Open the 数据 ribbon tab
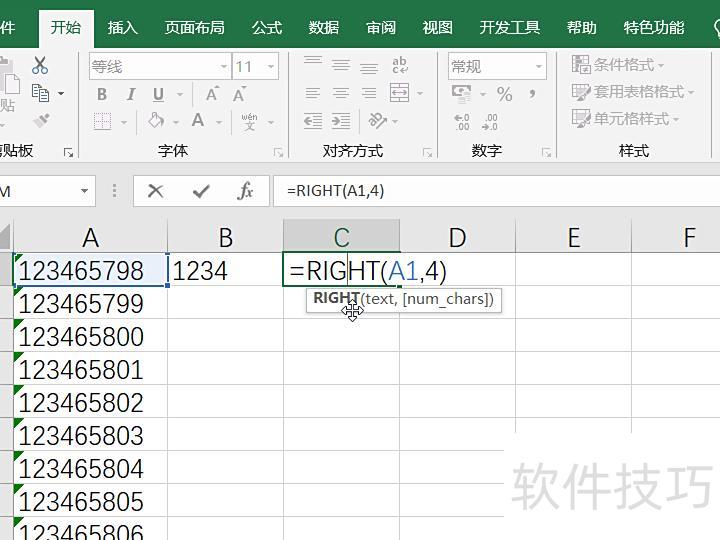Screen dimensions: 720x540 (324, 28)
